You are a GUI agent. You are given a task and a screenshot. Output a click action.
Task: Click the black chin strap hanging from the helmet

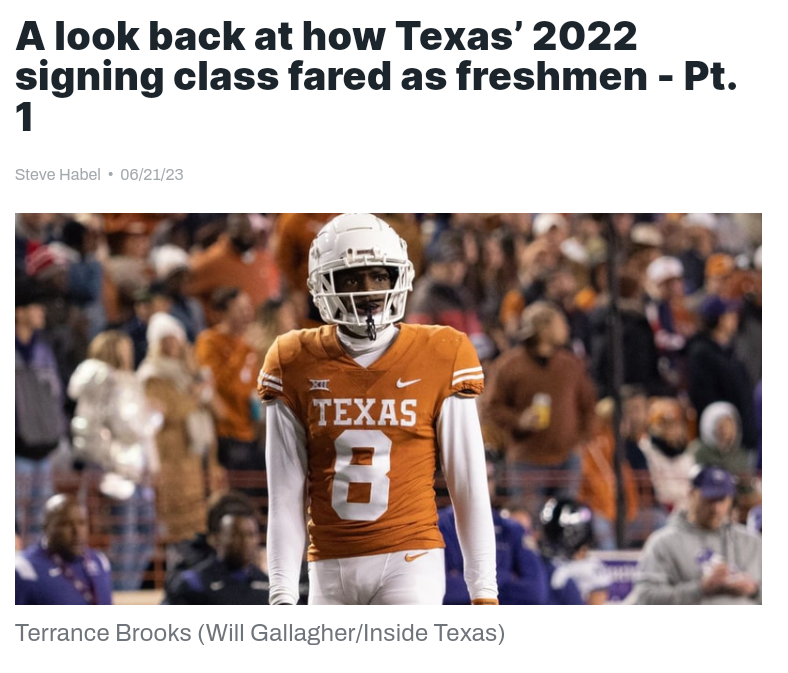coord(370,322)
